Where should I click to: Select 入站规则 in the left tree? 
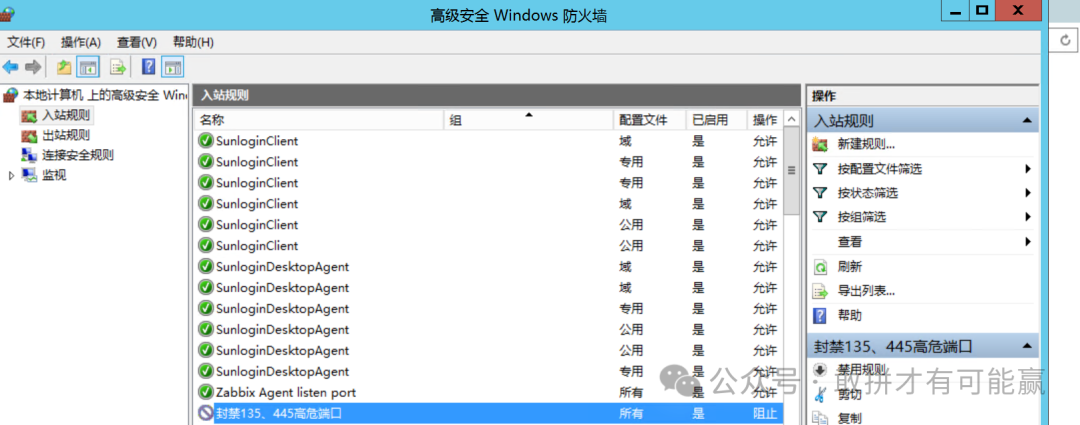pos(65,114)
